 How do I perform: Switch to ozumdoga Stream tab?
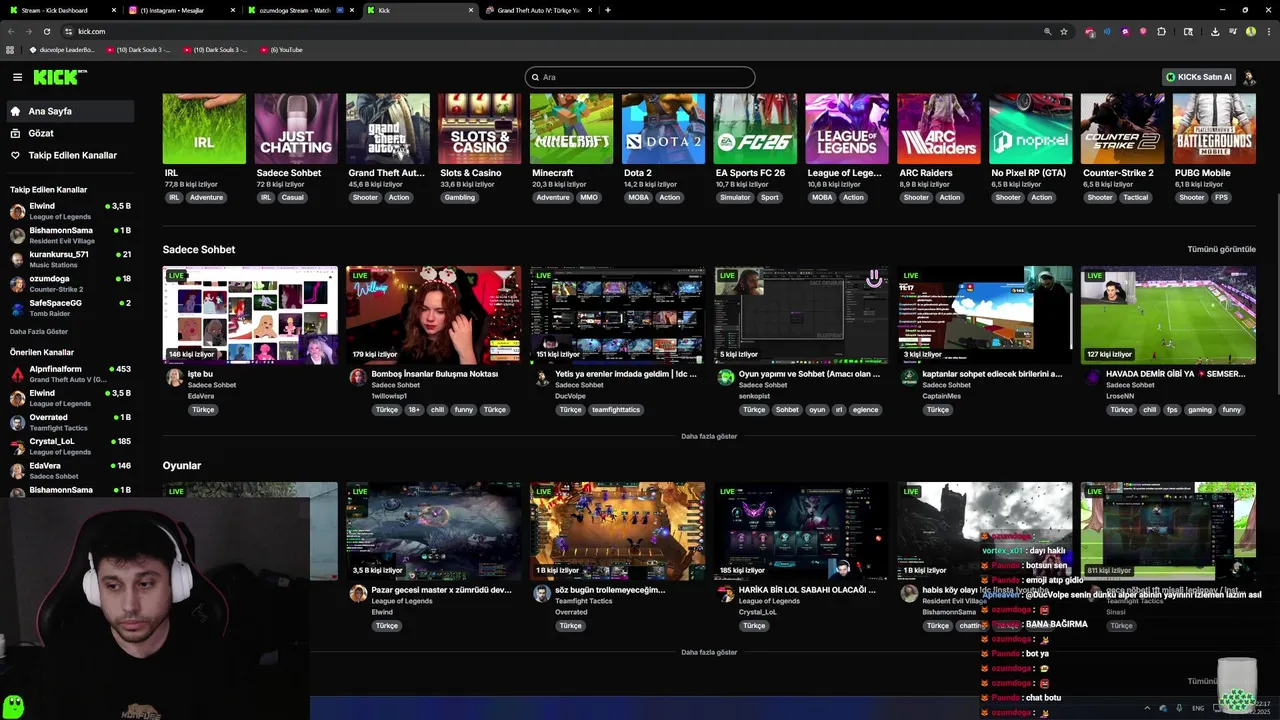pyautogui.click(x=302, y=10)
